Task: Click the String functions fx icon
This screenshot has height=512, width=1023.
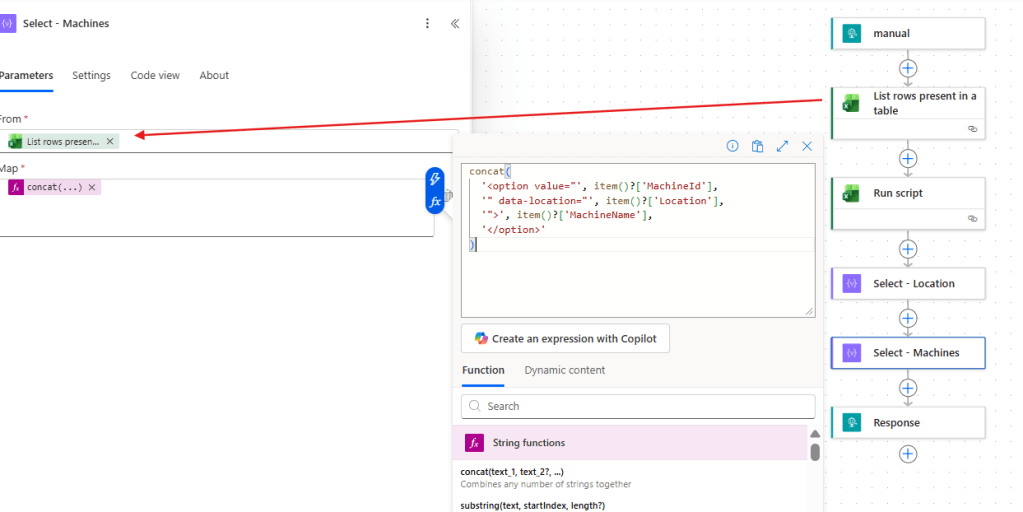Action: [x=474, y=443]
